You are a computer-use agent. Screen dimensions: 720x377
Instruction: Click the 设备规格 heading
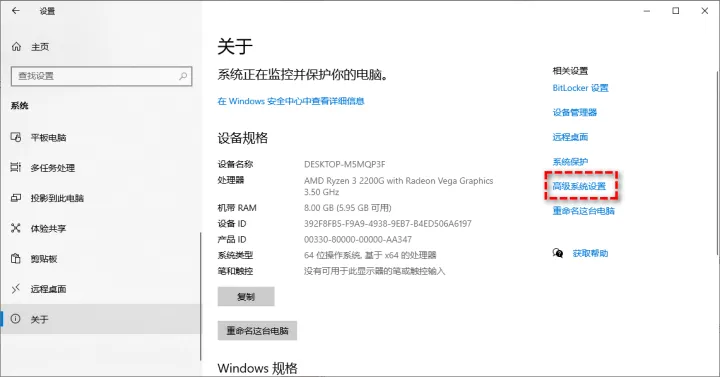pyautogui.click(x=242, y=138)
